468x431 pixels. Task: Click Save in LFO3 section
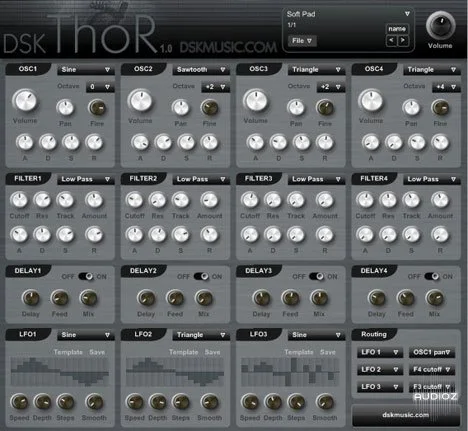328,352
